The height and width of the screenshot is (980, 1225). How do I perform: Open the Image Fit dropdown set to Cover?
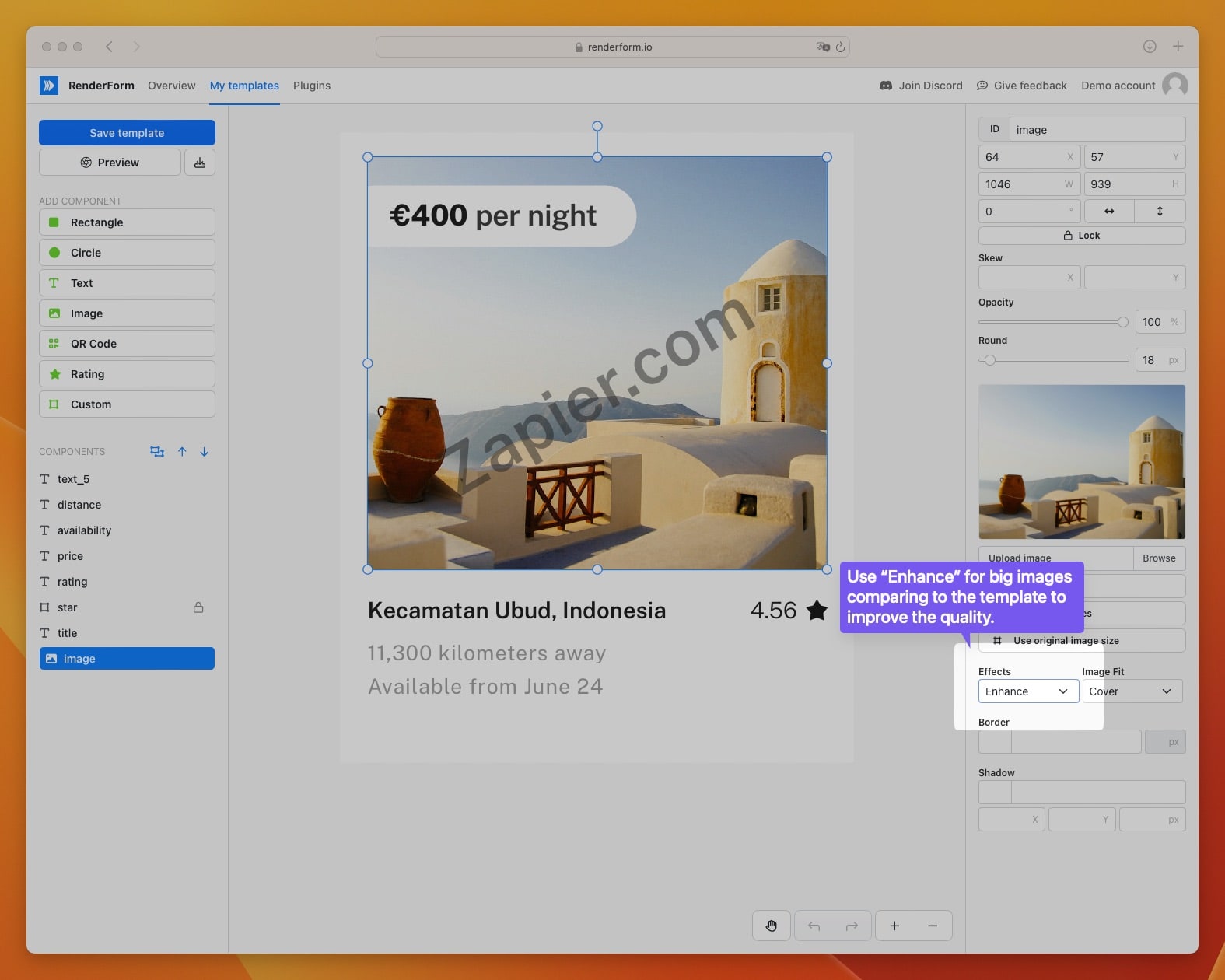[1132, 691]
